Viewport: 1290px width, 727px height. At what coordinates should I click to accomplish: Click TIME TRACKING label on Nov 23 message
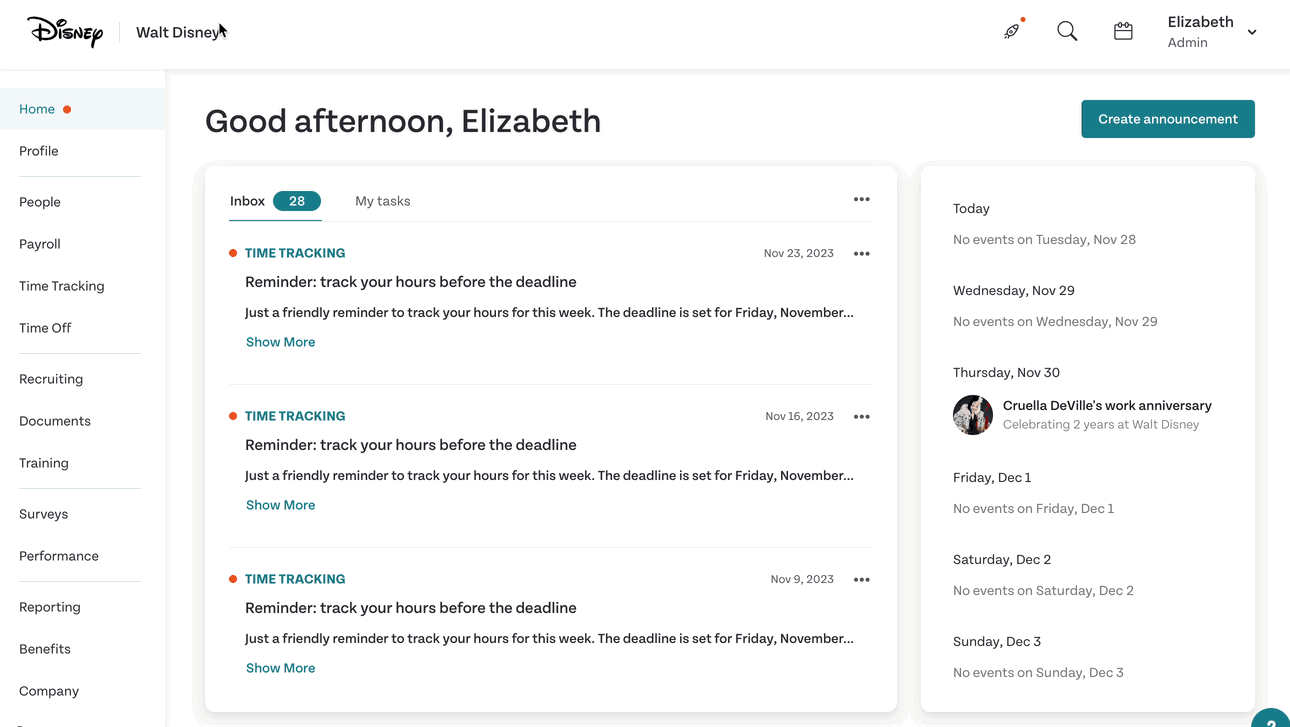point(295,253)
